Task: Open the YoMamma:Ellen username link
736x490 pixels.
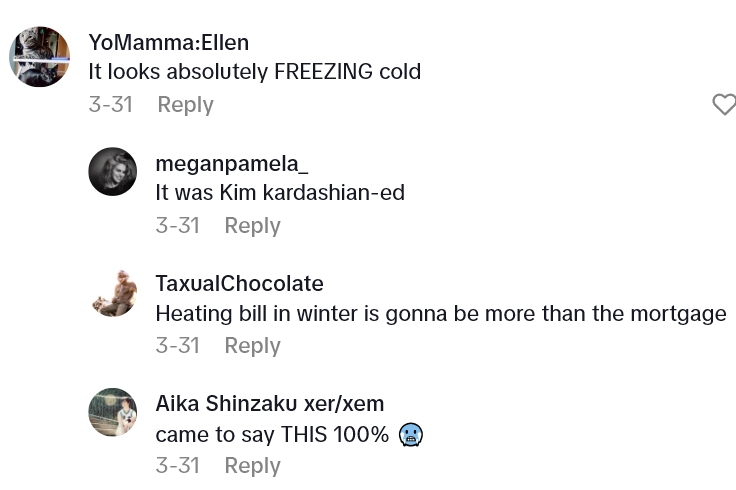Action: click(x=169, y=42)
